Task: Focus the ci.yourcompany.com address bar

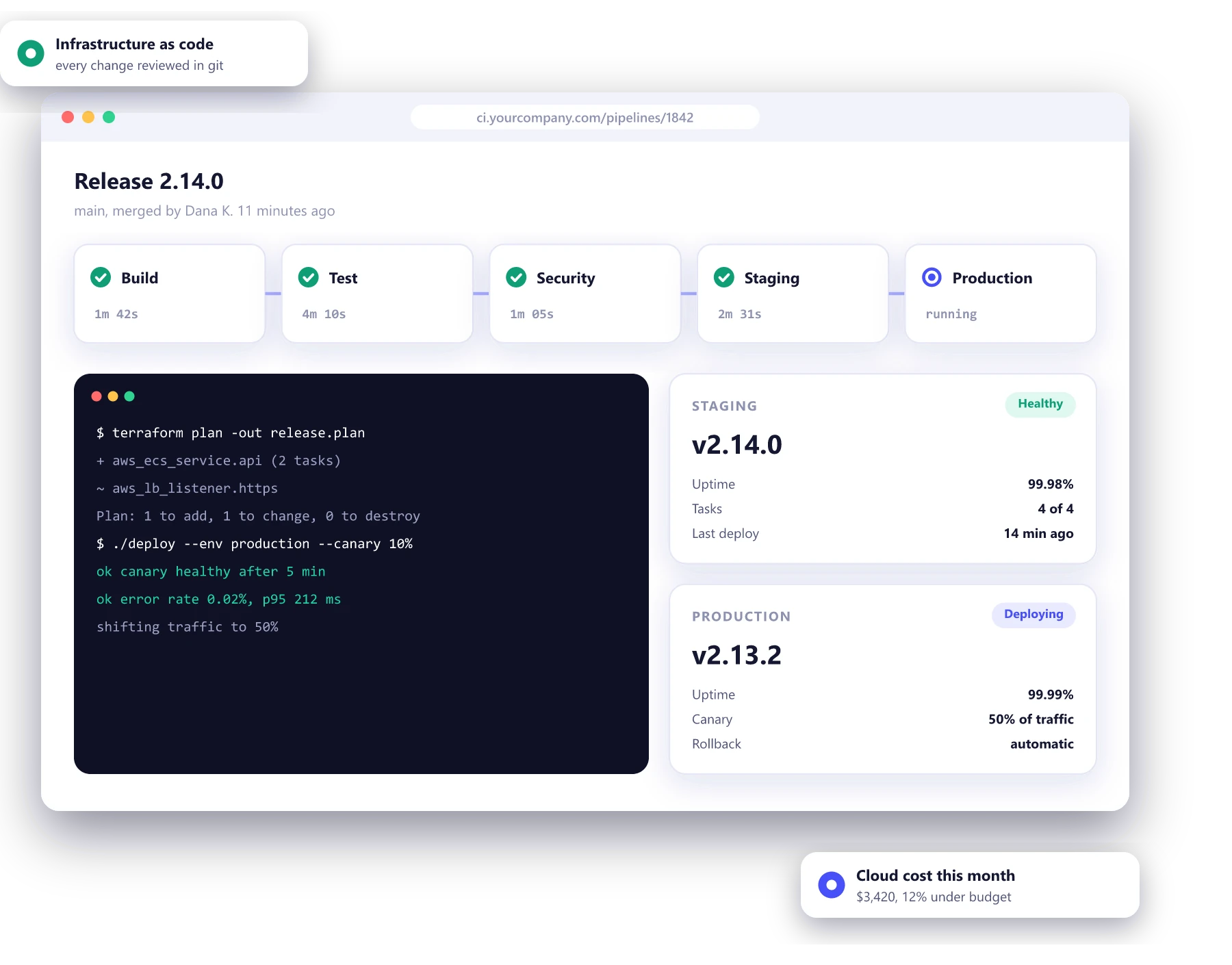Action: pos(585,117)
